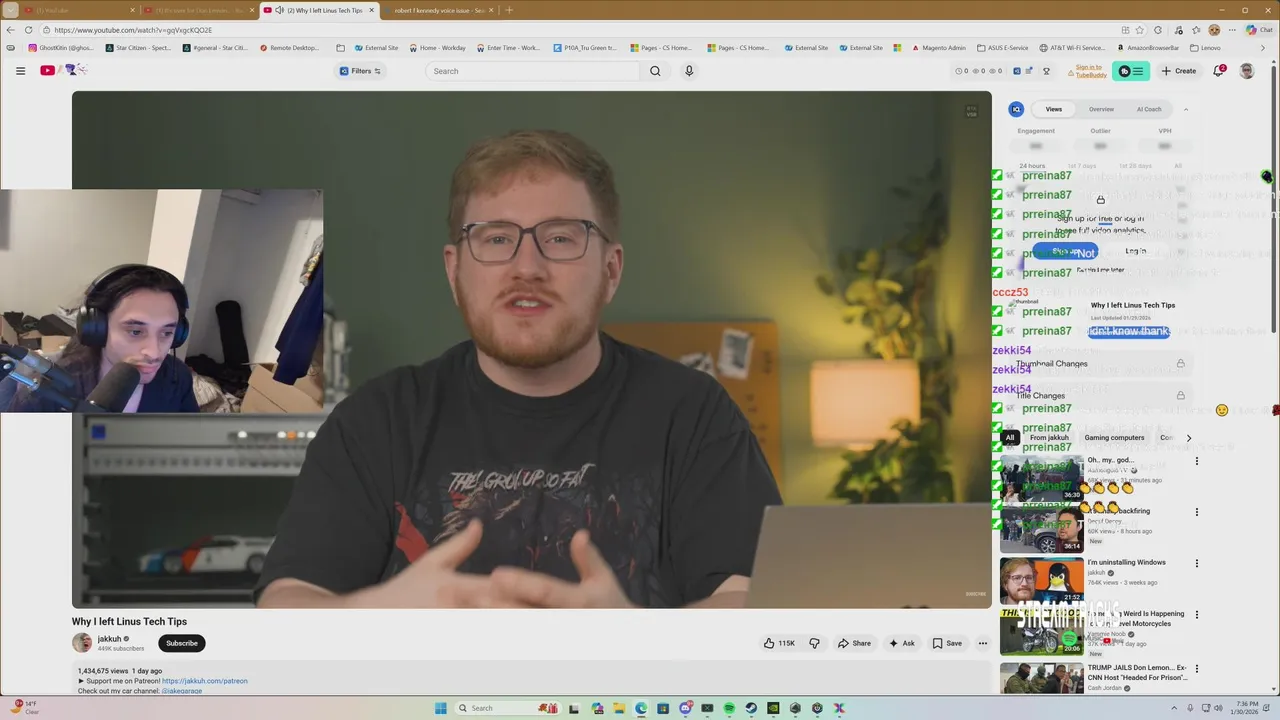The width and height of the screenshot is (1280, 720).
Task: Click the Share button
Action: [854, 643]
